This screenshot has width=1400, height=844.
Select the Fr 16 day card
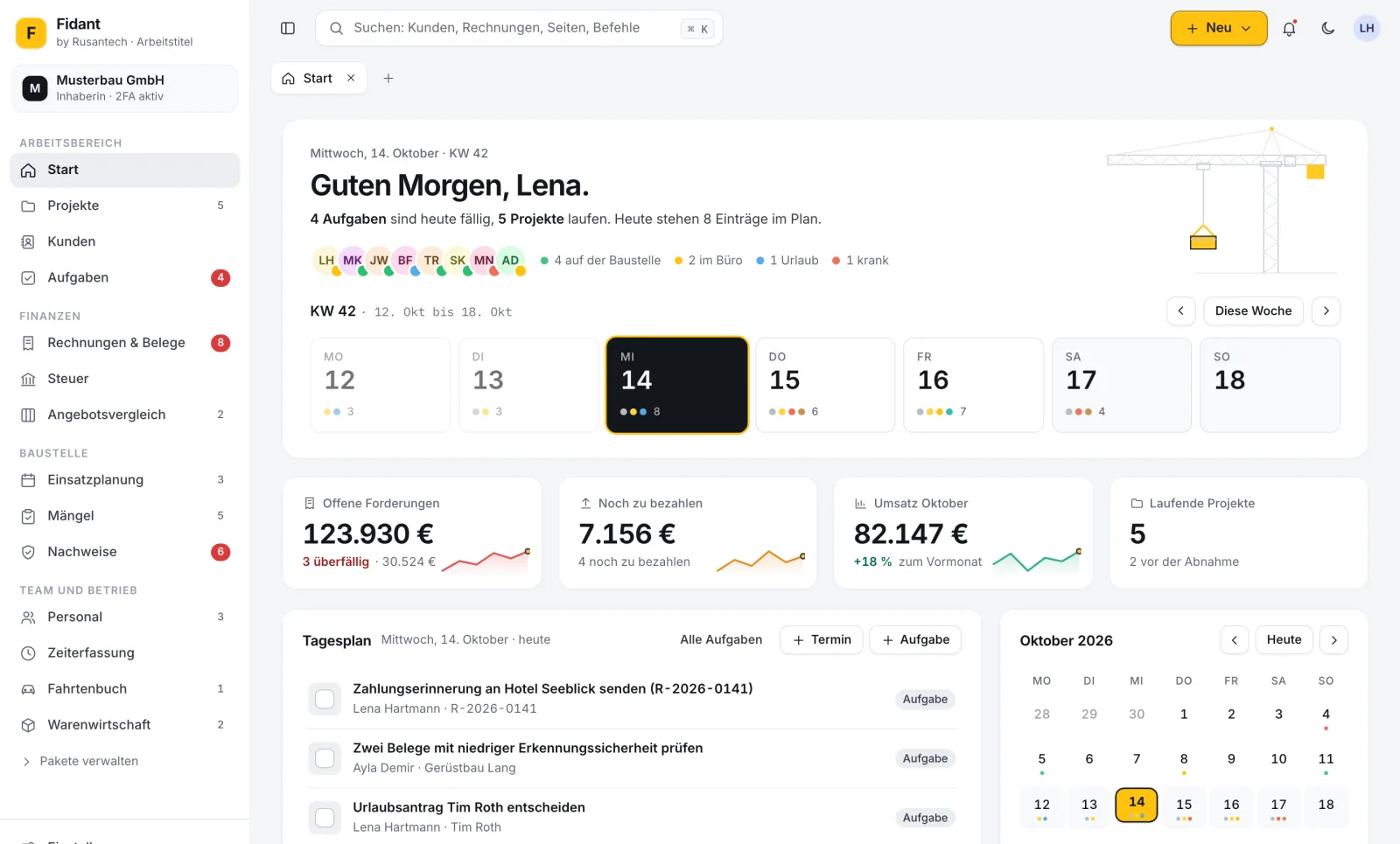click(x=973, y=385)
